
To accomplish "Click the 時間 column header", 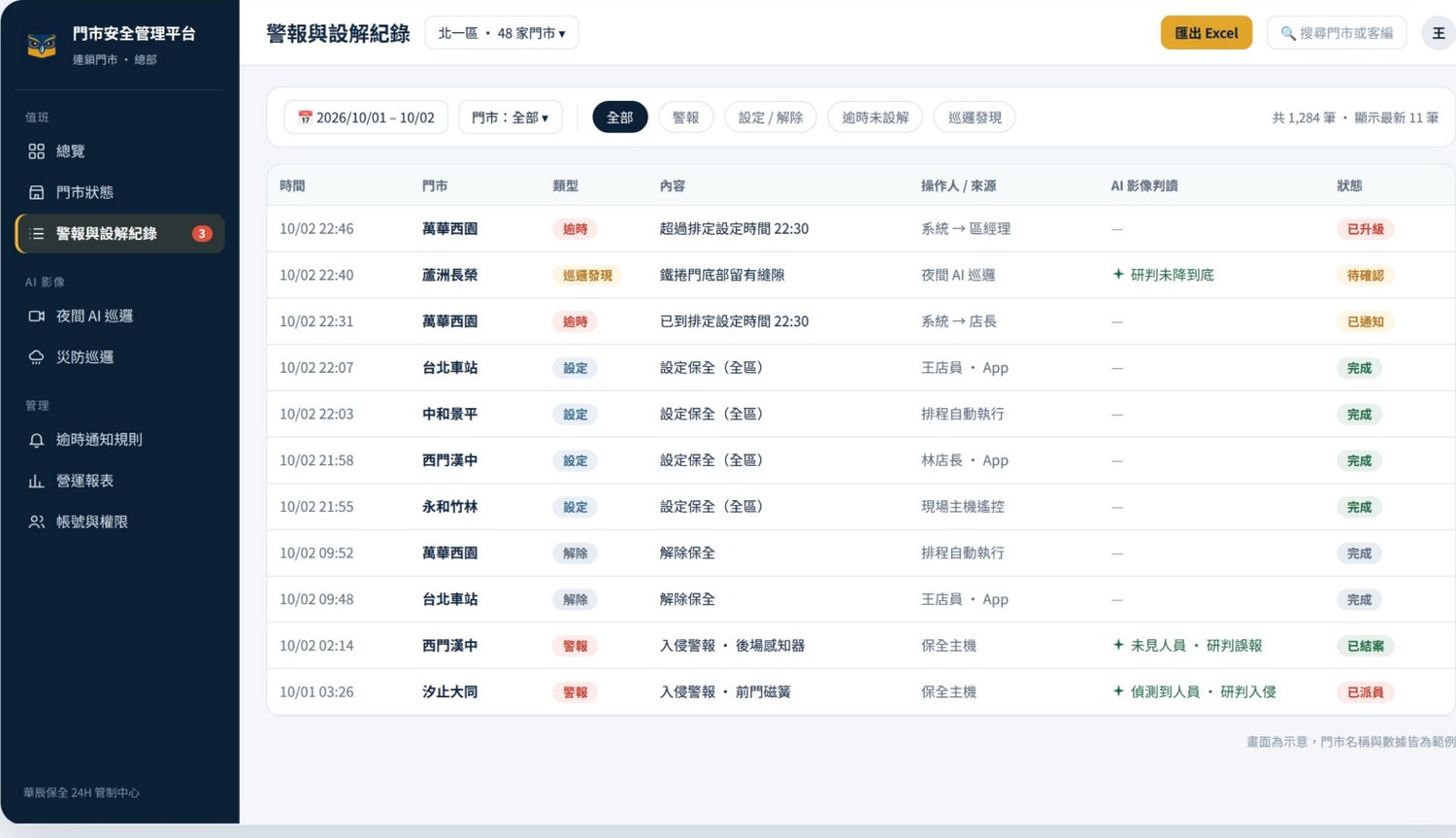I will (x=292, y=185).
